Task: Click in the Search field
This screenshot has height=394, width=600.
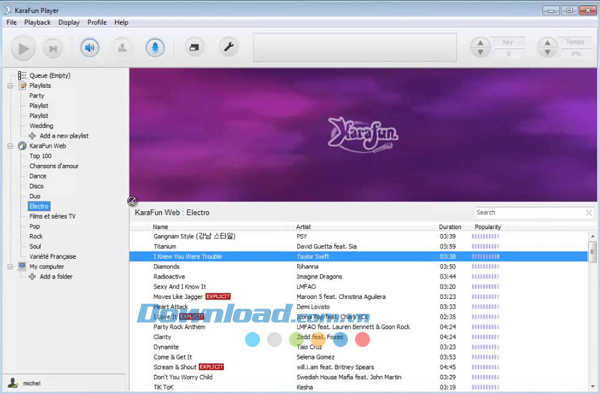Action: pyautogui.click(x=530, y=213)
